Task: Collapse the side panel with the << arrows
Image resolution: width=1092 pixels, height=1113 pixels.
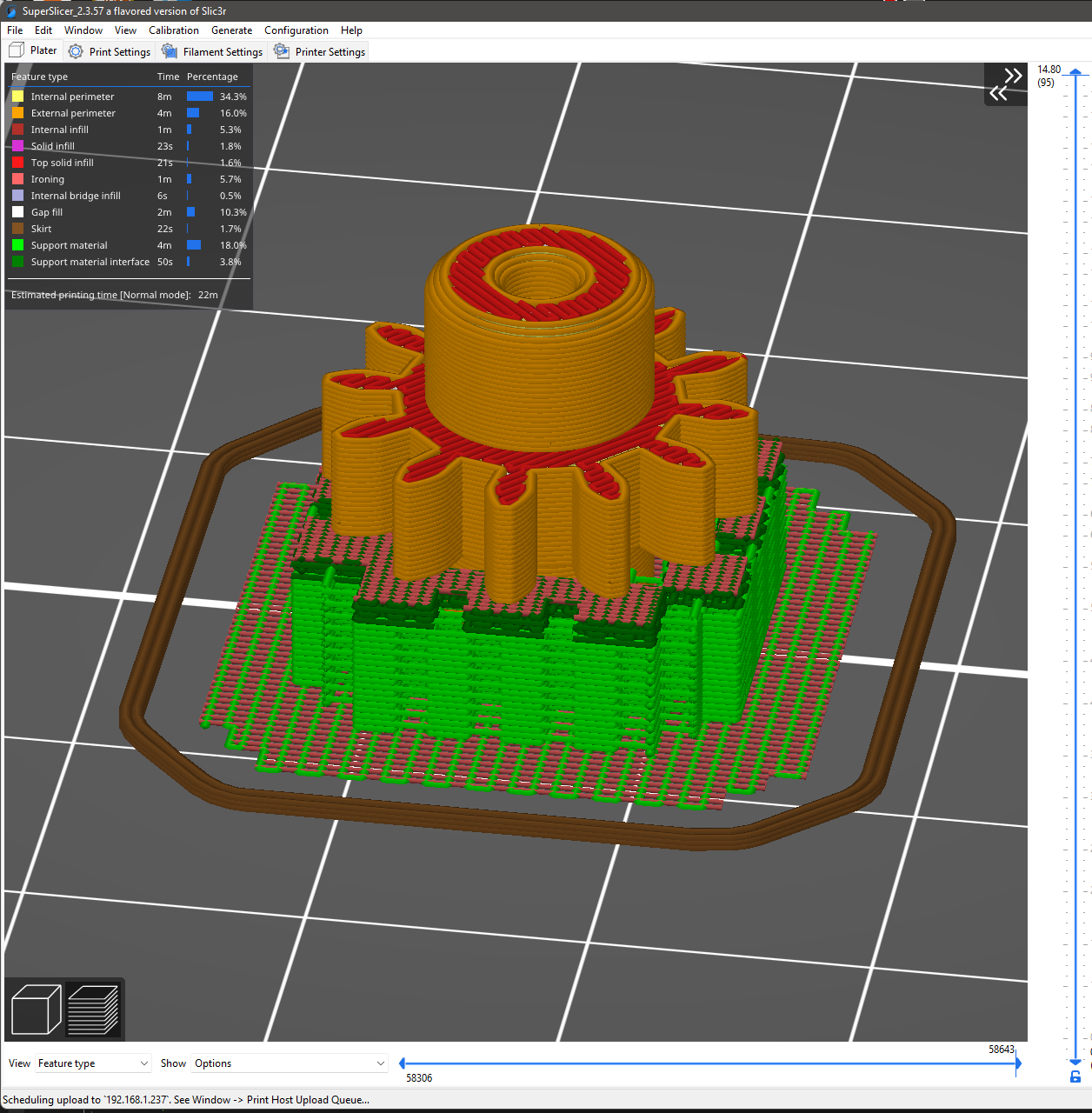Action: [x=996, y=93]
